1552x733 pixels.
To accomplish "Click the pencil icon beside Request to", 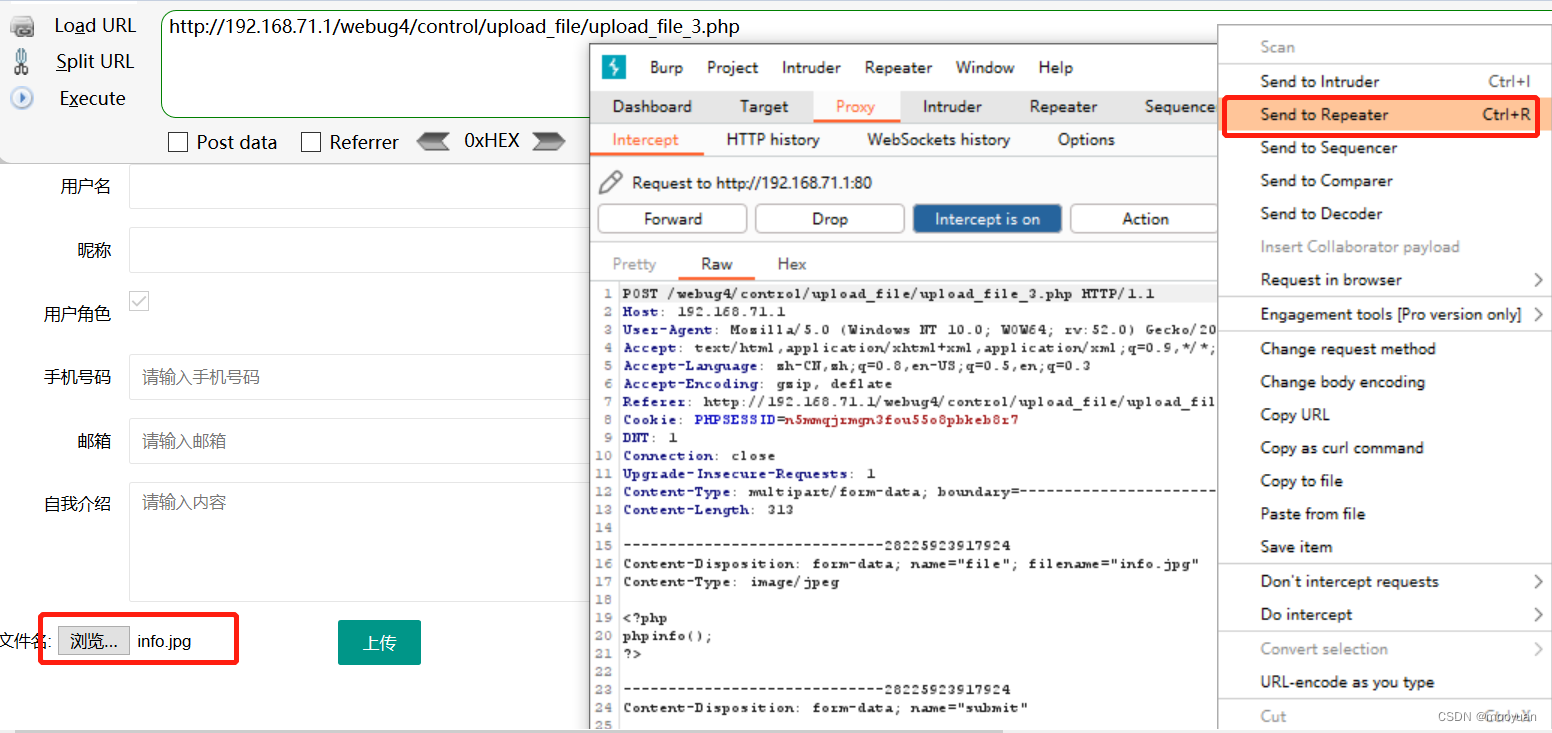I will pyautogui.click(x=609, y=182).
